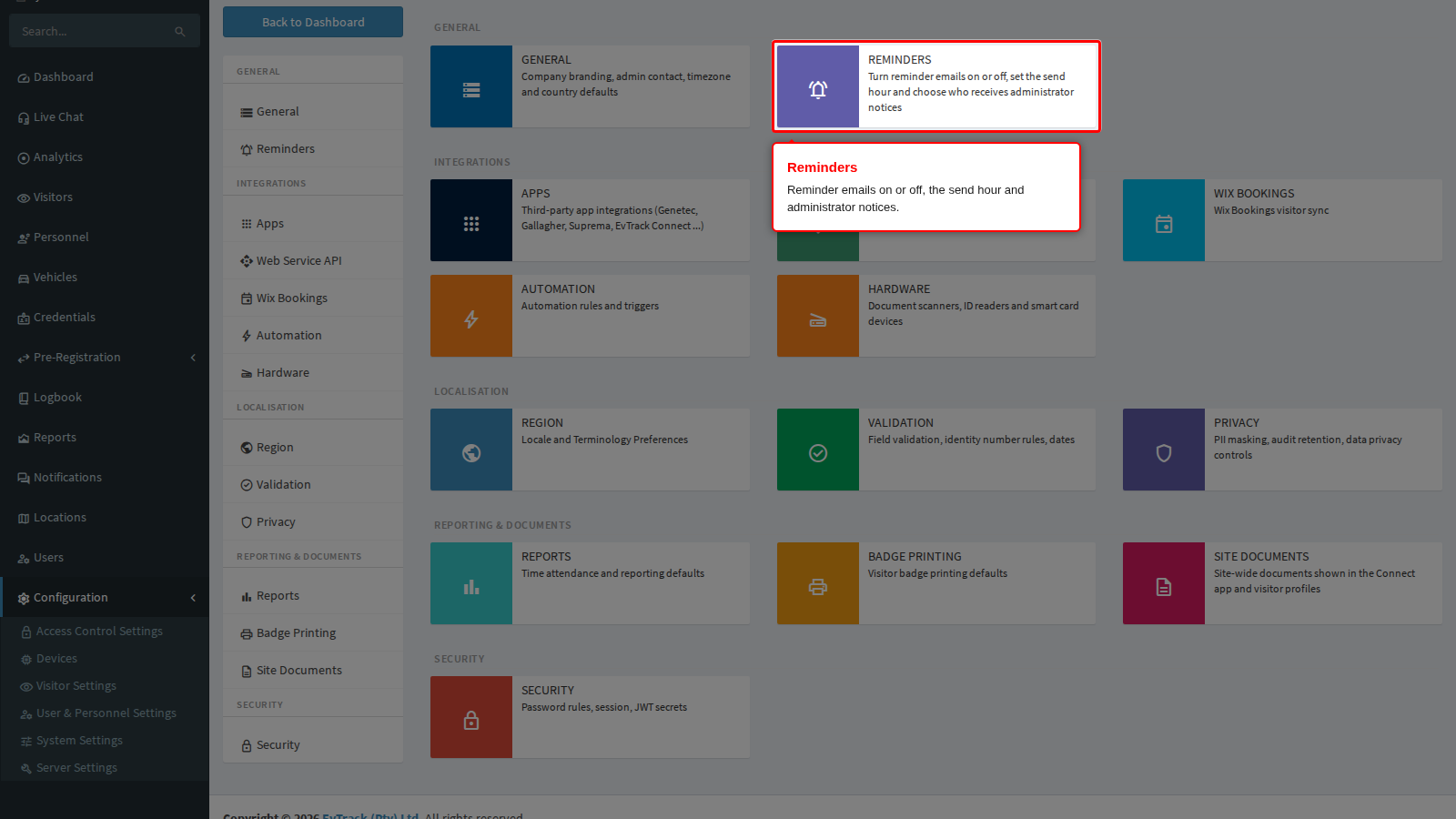
Task: Select Badge Printing in the settings list
Action: pos(313,633)
